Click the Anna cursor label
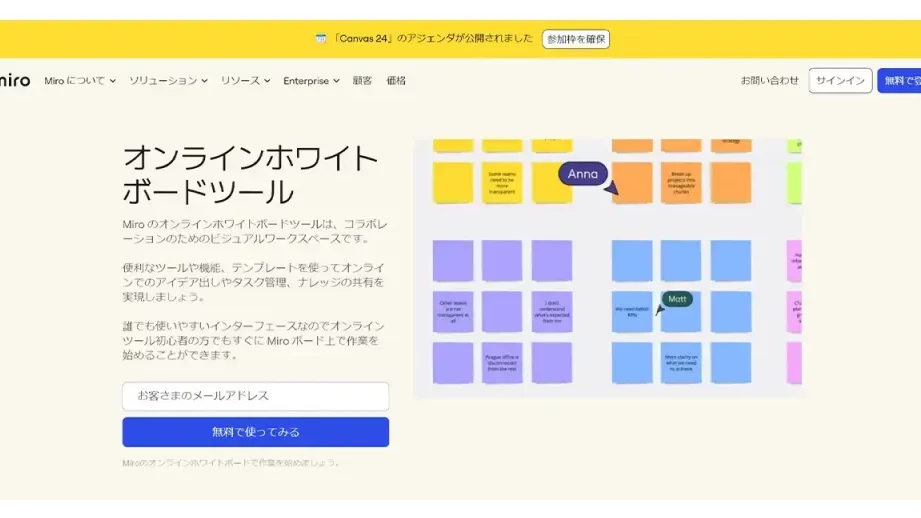921x518 pixels. tap(583, 174)
